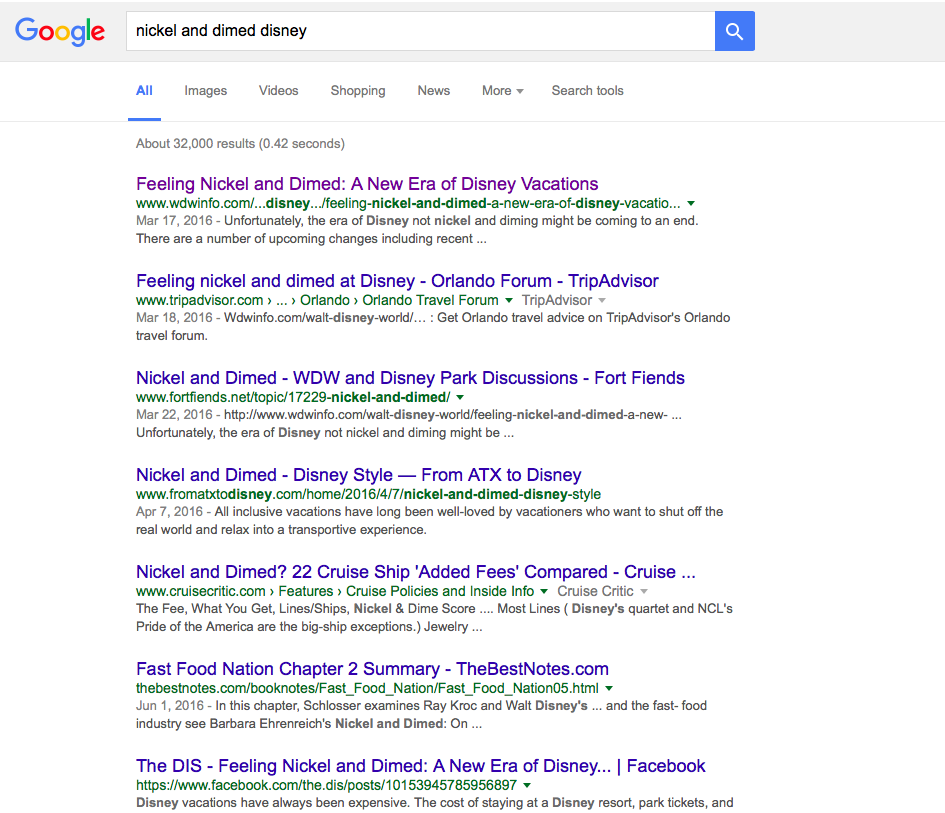Switch to the Images tab
Image resolution: width=945 pixels, height=813 pixels.
coord(206,90)
